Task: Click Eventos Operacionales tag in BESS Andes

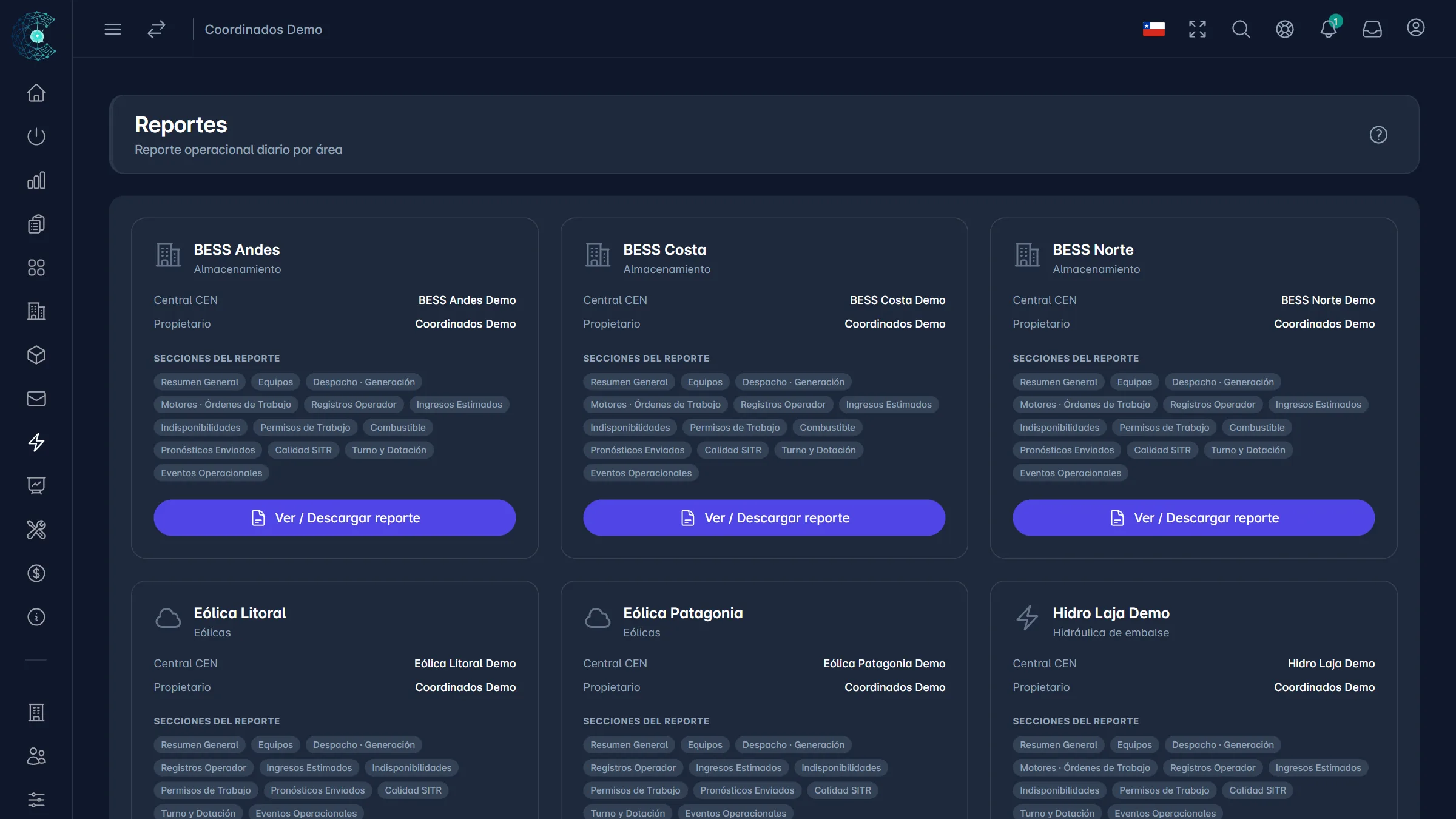Action: 212,473
